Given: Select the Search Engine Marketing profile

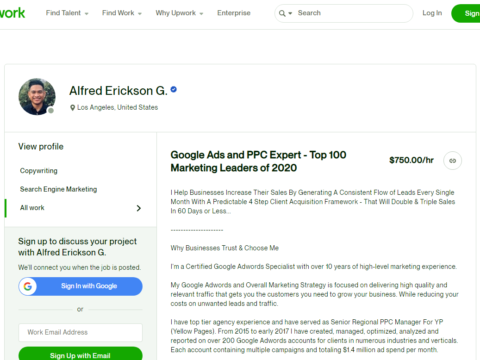Looking at the screenshot, I should point(58,189).
